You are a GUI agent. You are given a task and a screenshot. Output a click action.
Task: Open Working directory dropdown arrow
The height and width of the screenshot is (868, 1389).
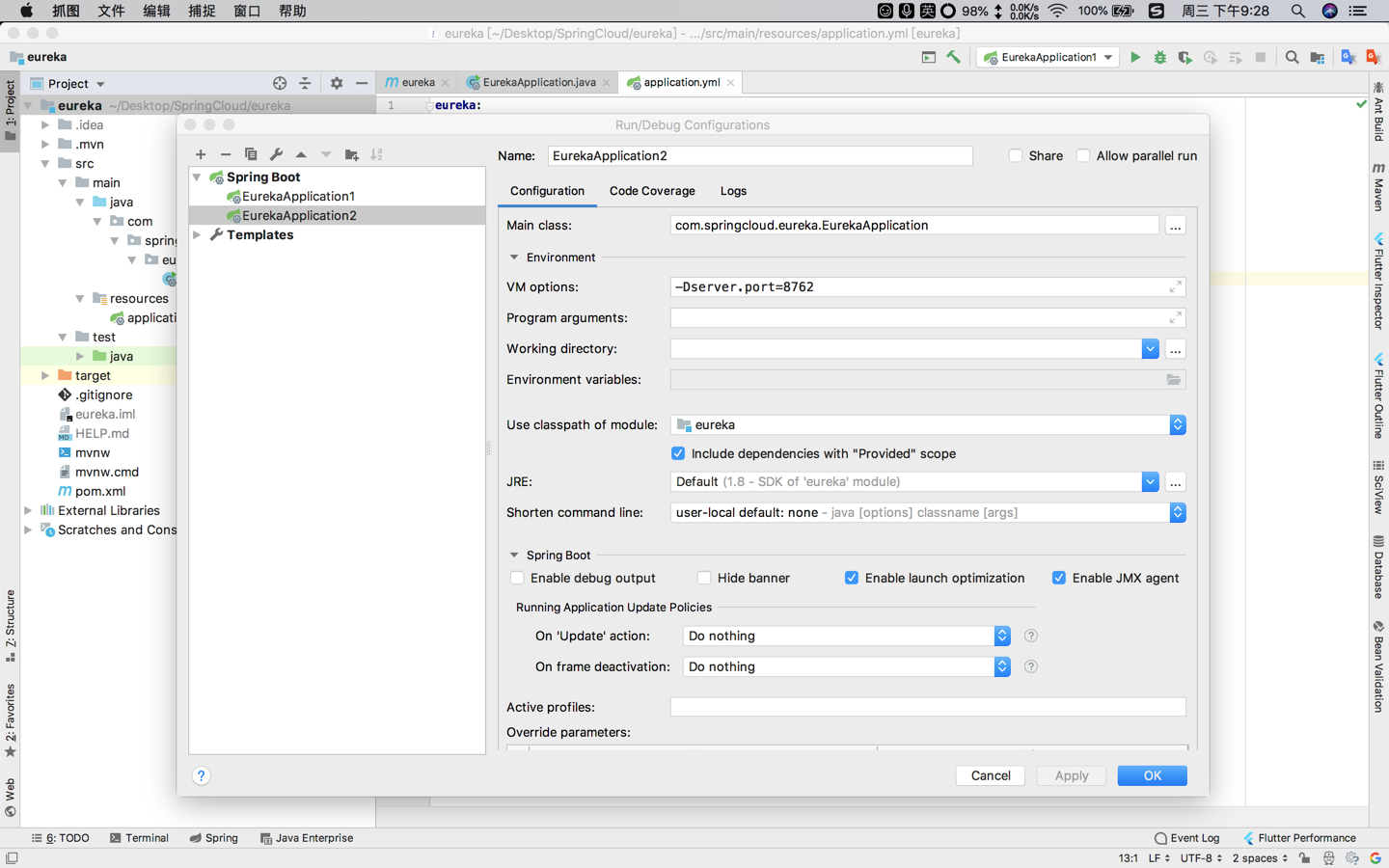pyautogui.click(x=1150, y=349)
